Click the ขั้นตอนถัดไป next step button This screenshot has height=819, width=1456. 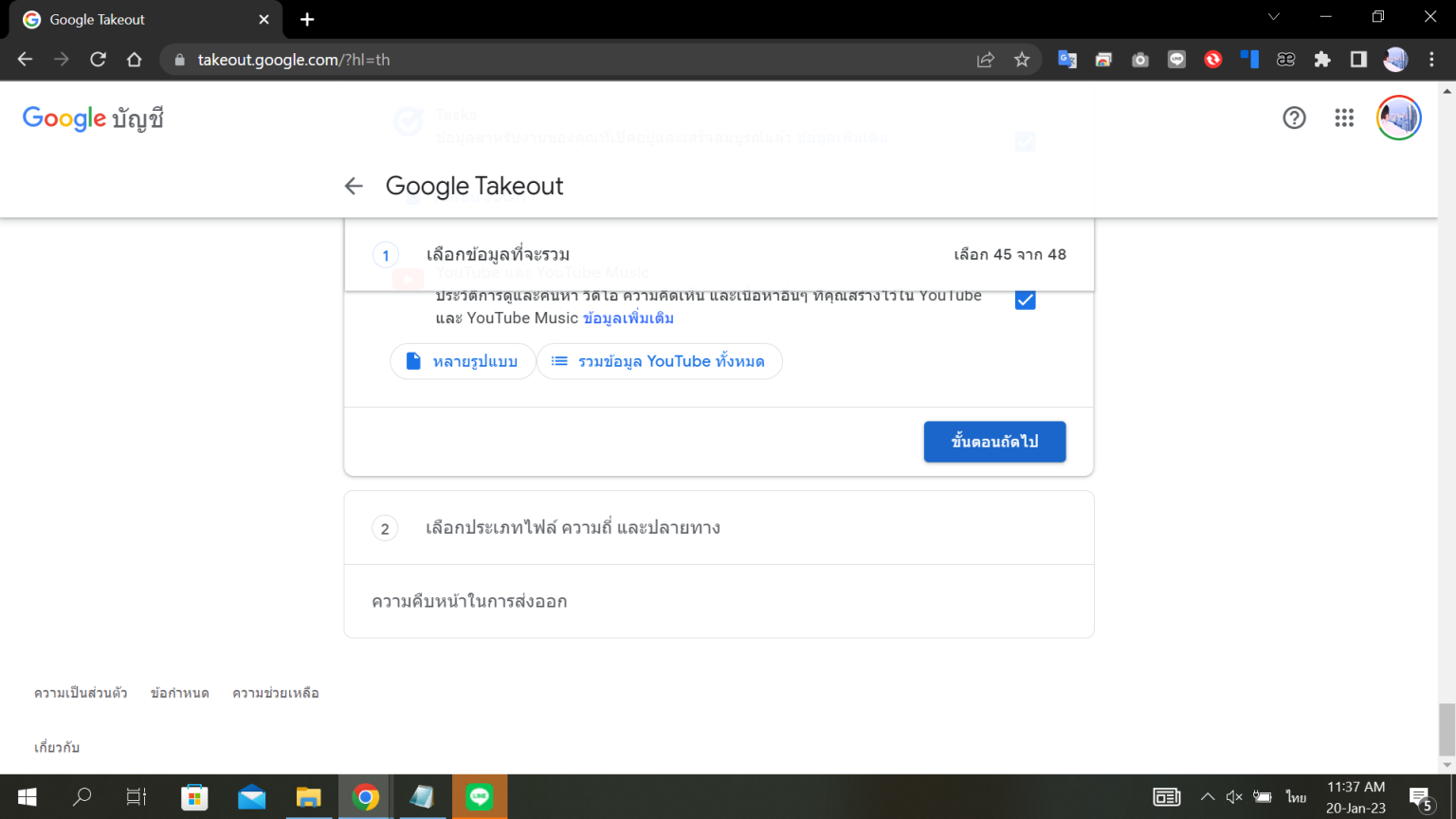tap(994, 441)
